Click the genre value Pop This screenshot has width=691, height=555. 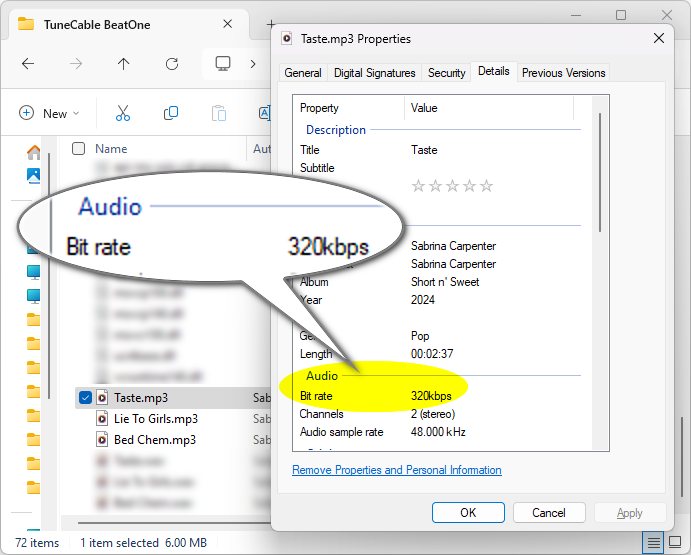pos(420,336)
